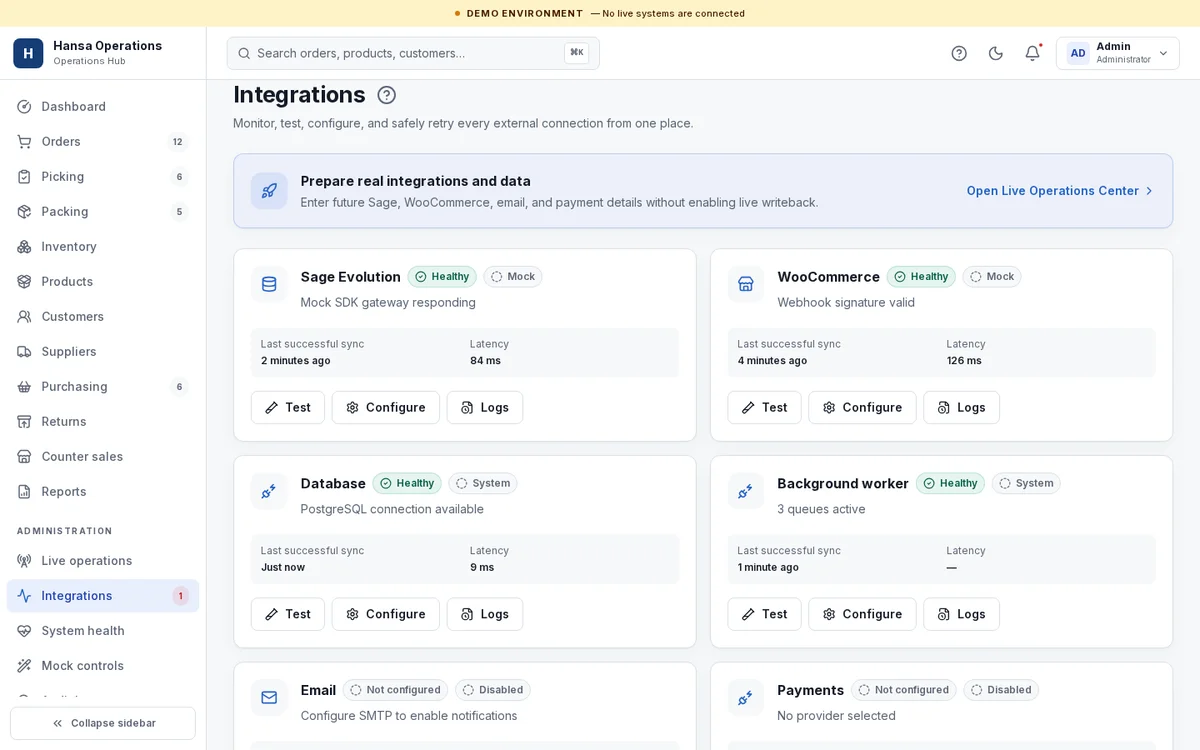This screenshot has width=1200, height=750.
Task: Click Sage Evolution Mock badge
Action: (x=513, y=277)
